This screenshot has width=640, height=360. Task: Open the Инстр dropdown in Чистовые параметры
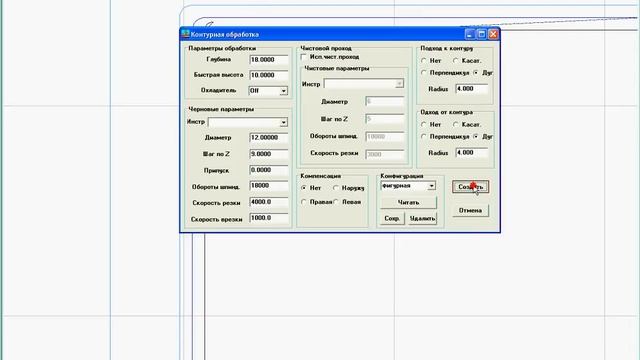[399, 84]
